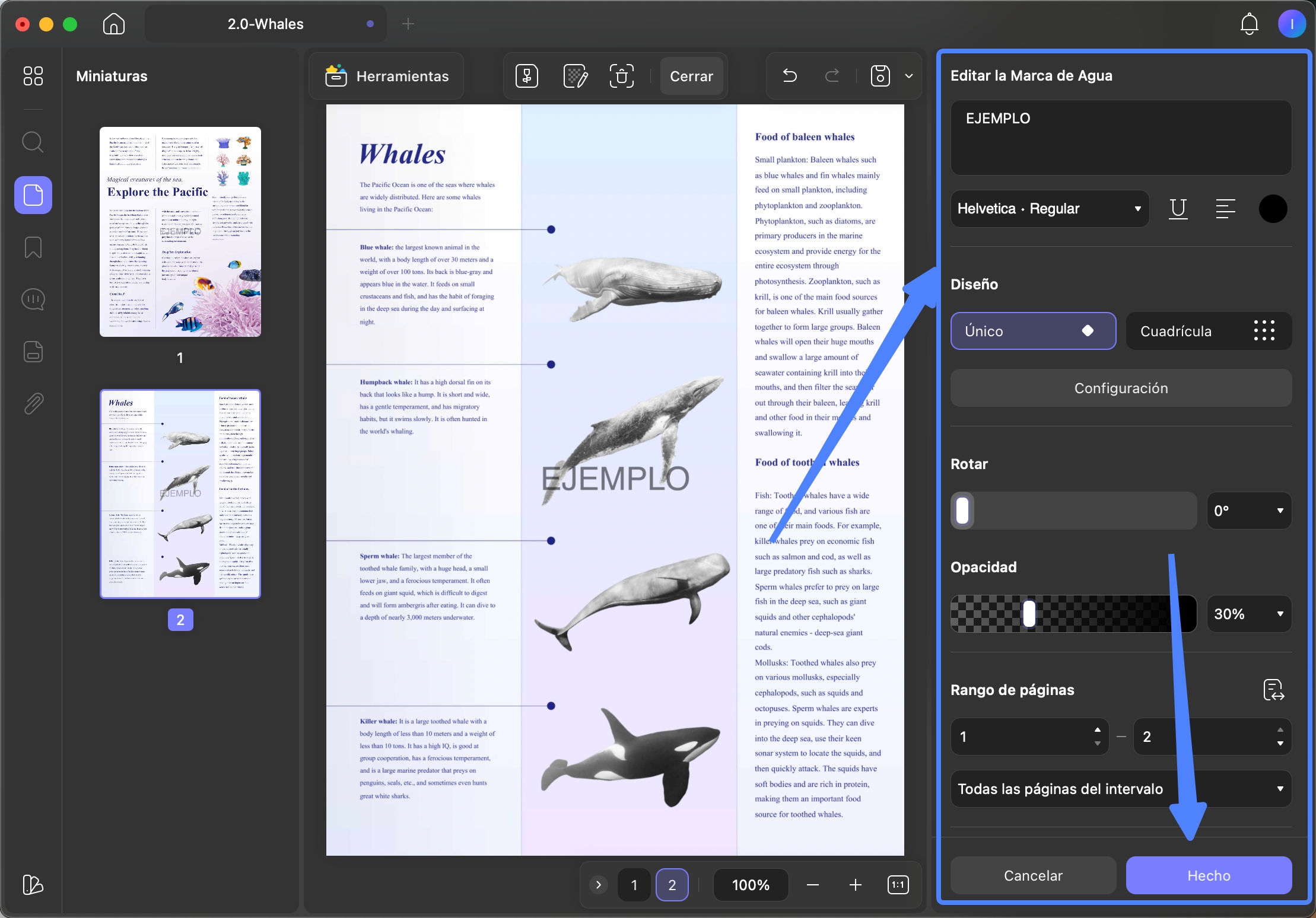The width and height of the screenshot is (1316, 918).
Task: Switch to the 2.0-Whales tab
Action: (x=266, y=24)
